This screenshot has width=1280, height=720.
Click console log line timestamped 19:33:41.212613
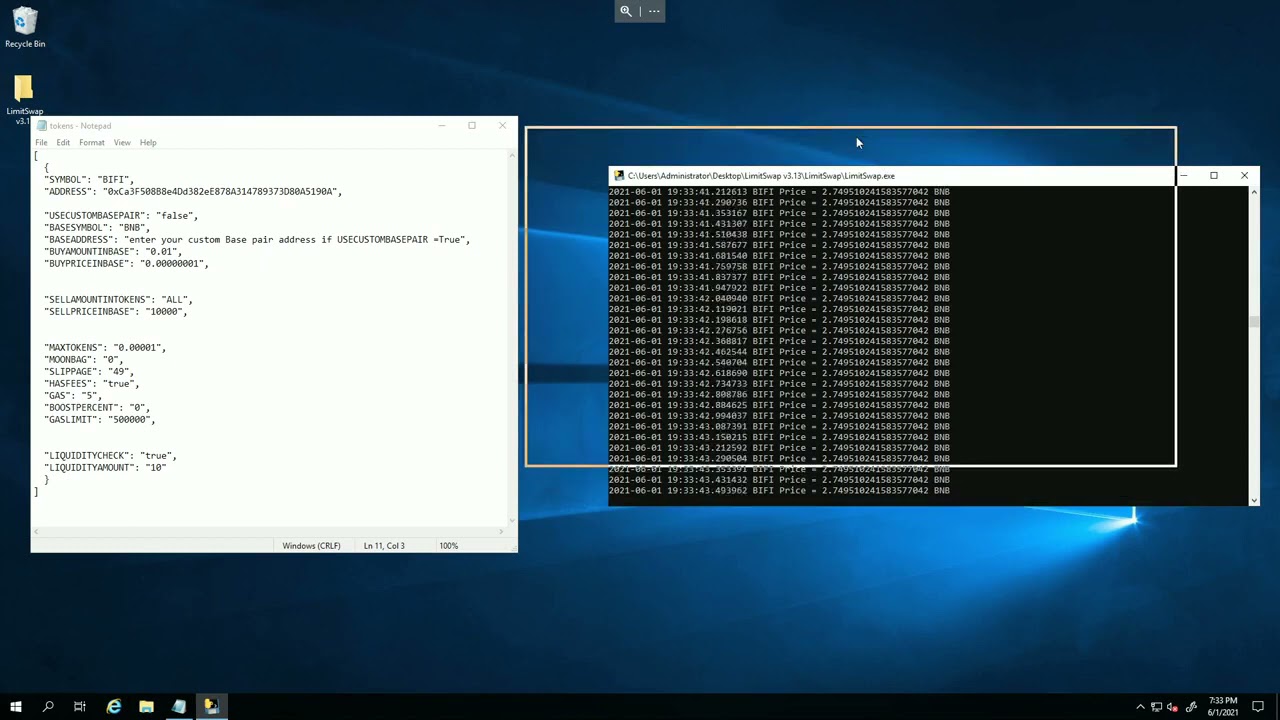click(779, 192)
